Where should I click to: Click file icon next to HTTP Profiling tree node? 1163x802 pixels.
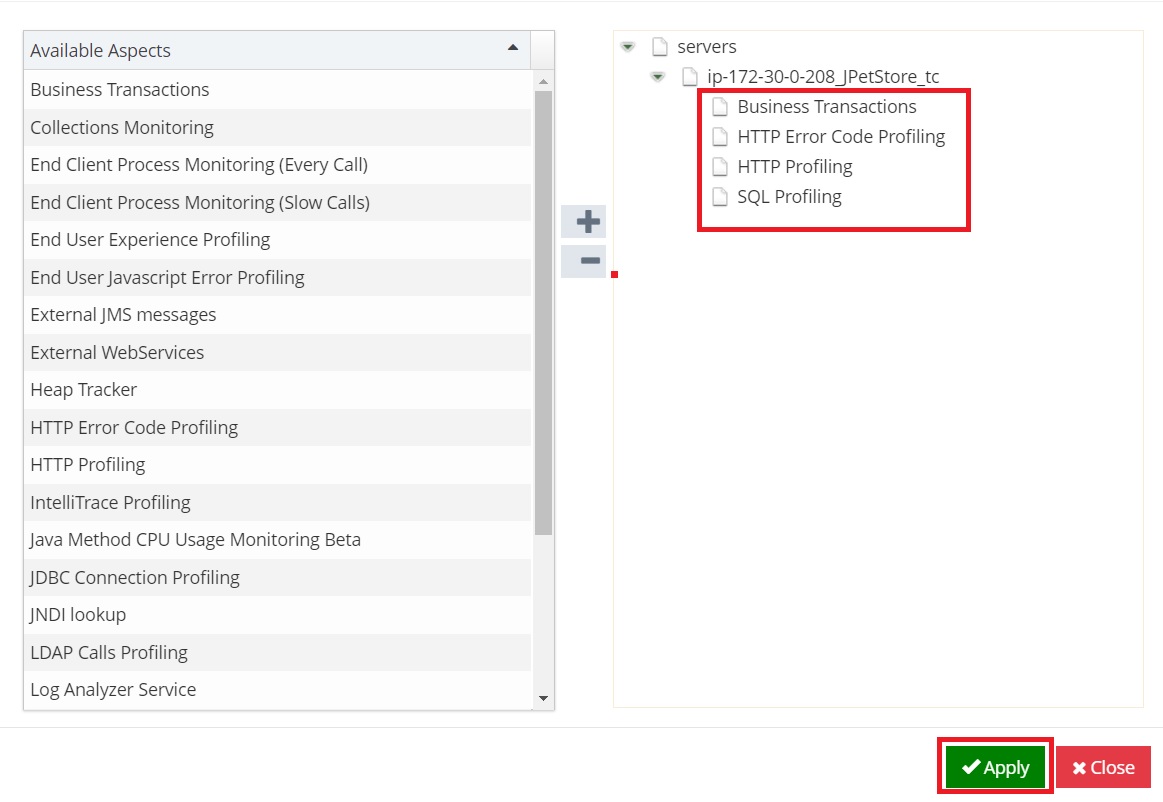coord(720,167)
